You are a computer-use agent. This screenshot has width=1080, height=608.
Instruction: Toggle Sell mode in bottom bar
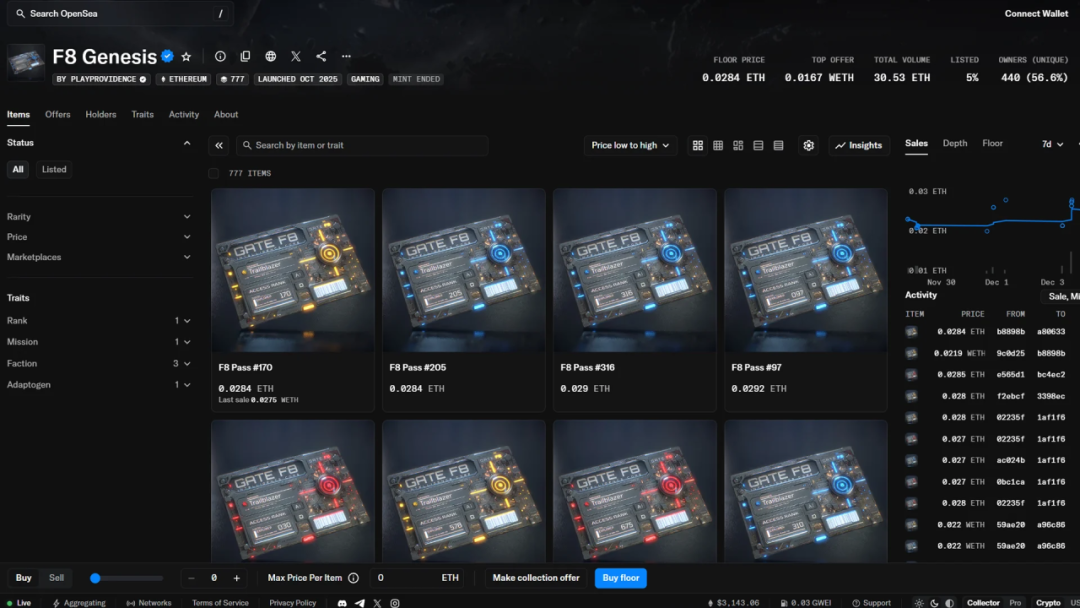(56, 578)
